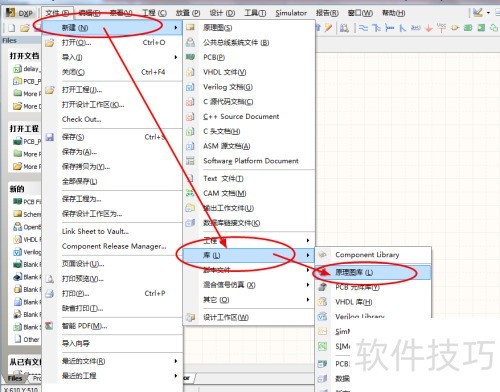Click the icon beside C 源代码文档(C)
Viewport: 500px width, 392px height.
click(190, 102)
